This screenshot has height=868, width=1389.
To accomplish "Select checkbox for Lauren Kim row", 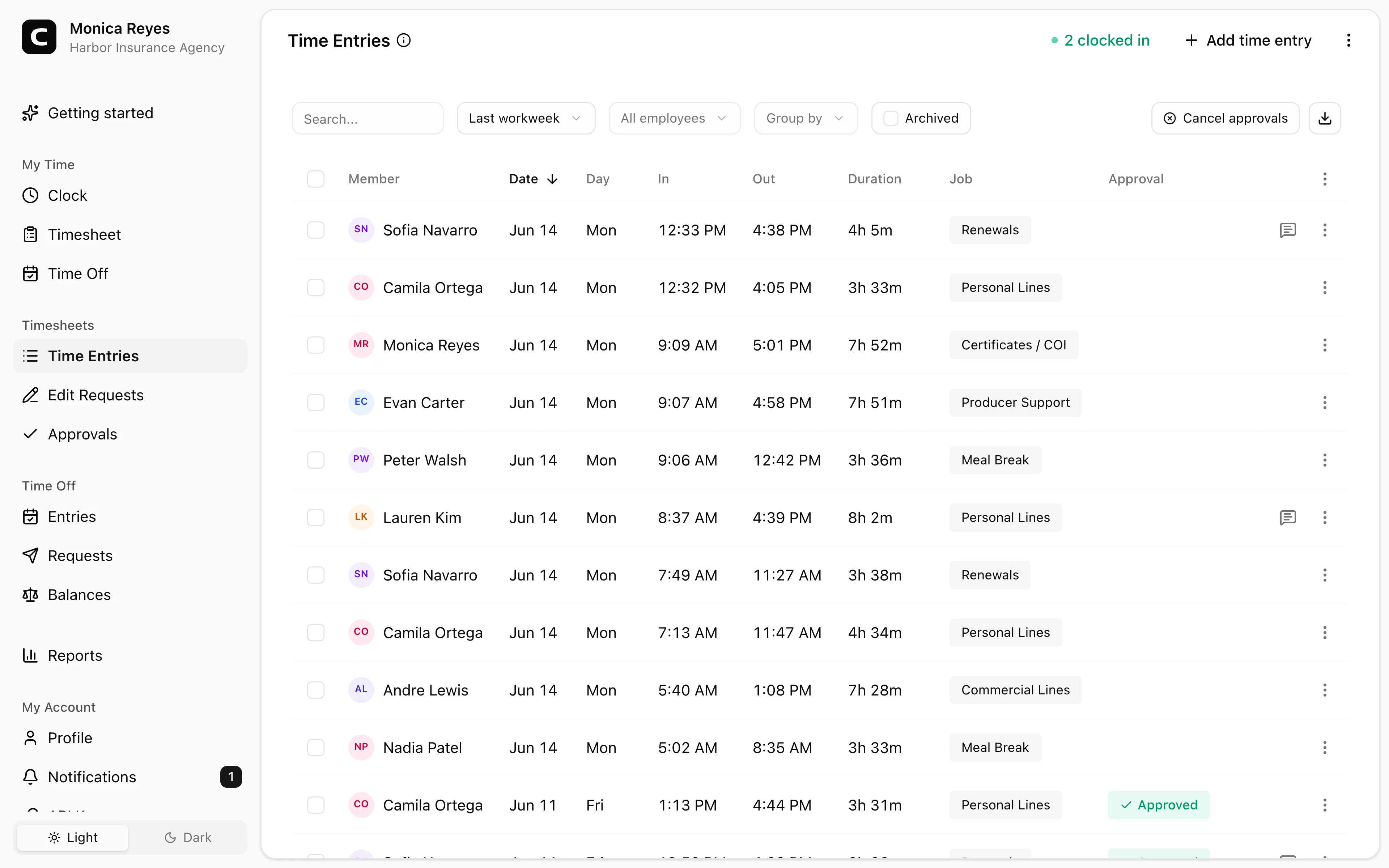I will 316,518.
